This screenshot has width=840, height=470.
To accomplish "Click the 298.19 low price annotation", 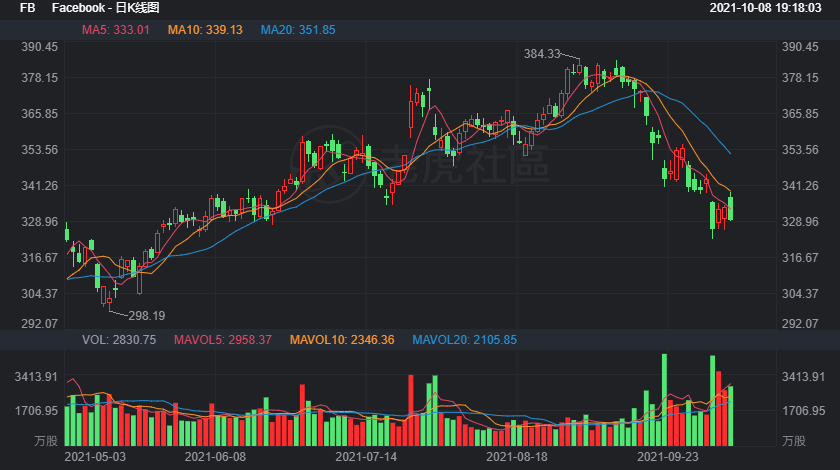I will tap(147, 316).
